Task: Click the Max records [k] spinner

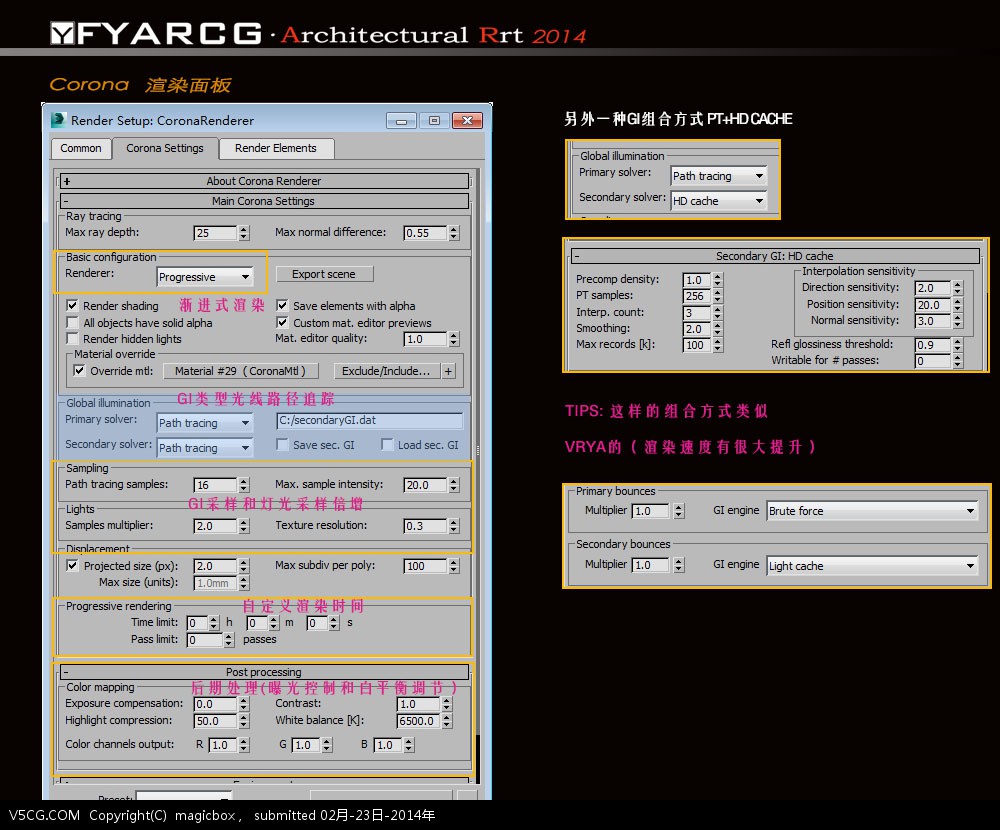Action: (717, 345)
